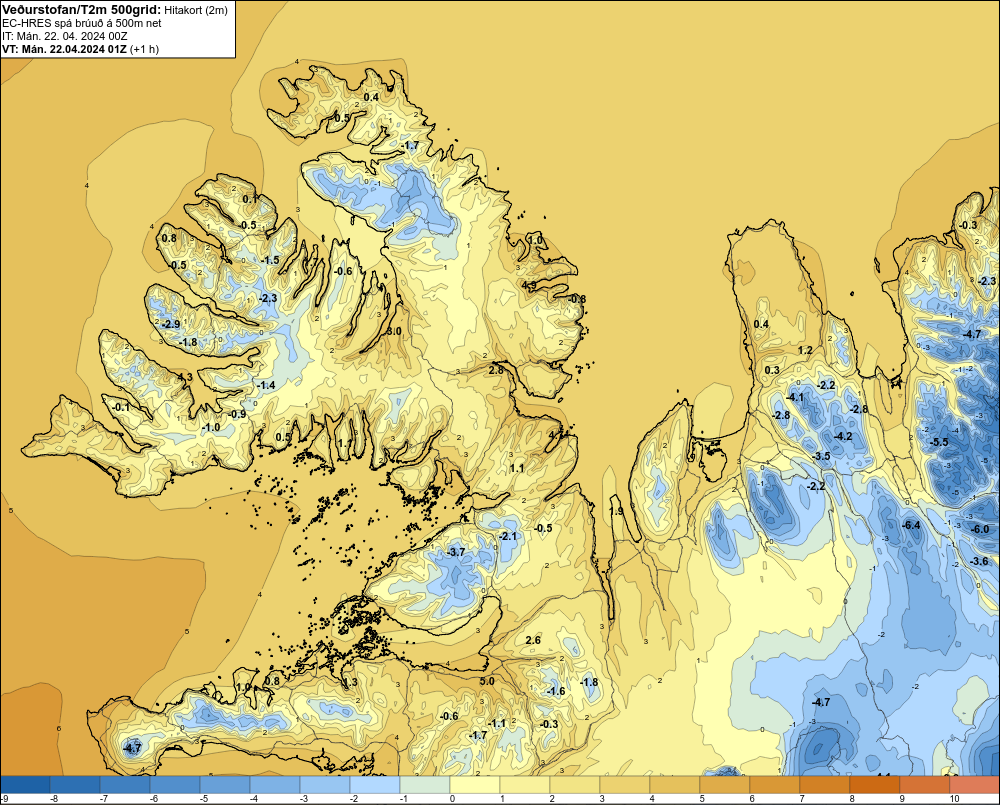Click the 7 label on the legend

tap(802, 799)
